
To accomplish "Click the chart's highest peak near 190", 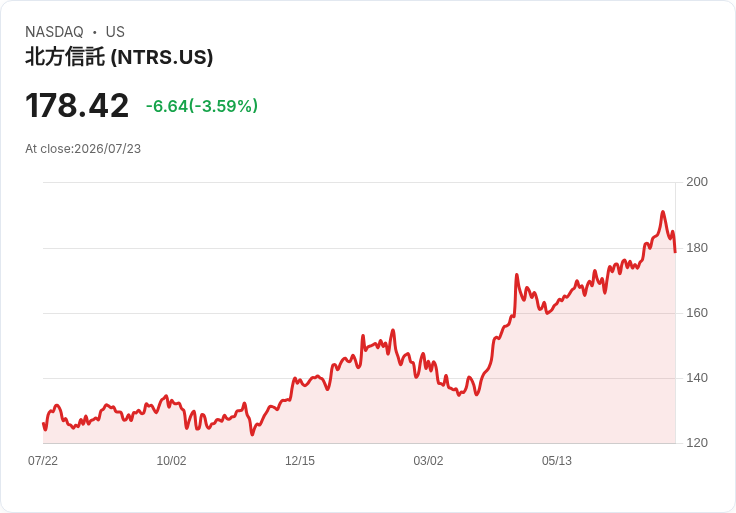I will pos(663,212).
